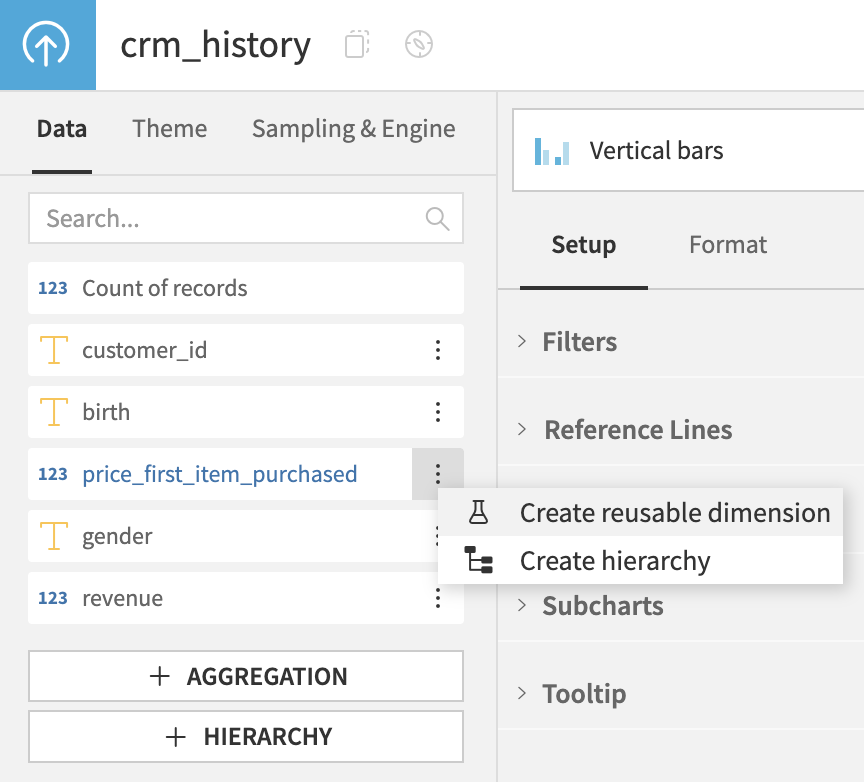Open the Sampling & Engine tab
The width and height of the screenshot is (864, 782).
point(353,129)
